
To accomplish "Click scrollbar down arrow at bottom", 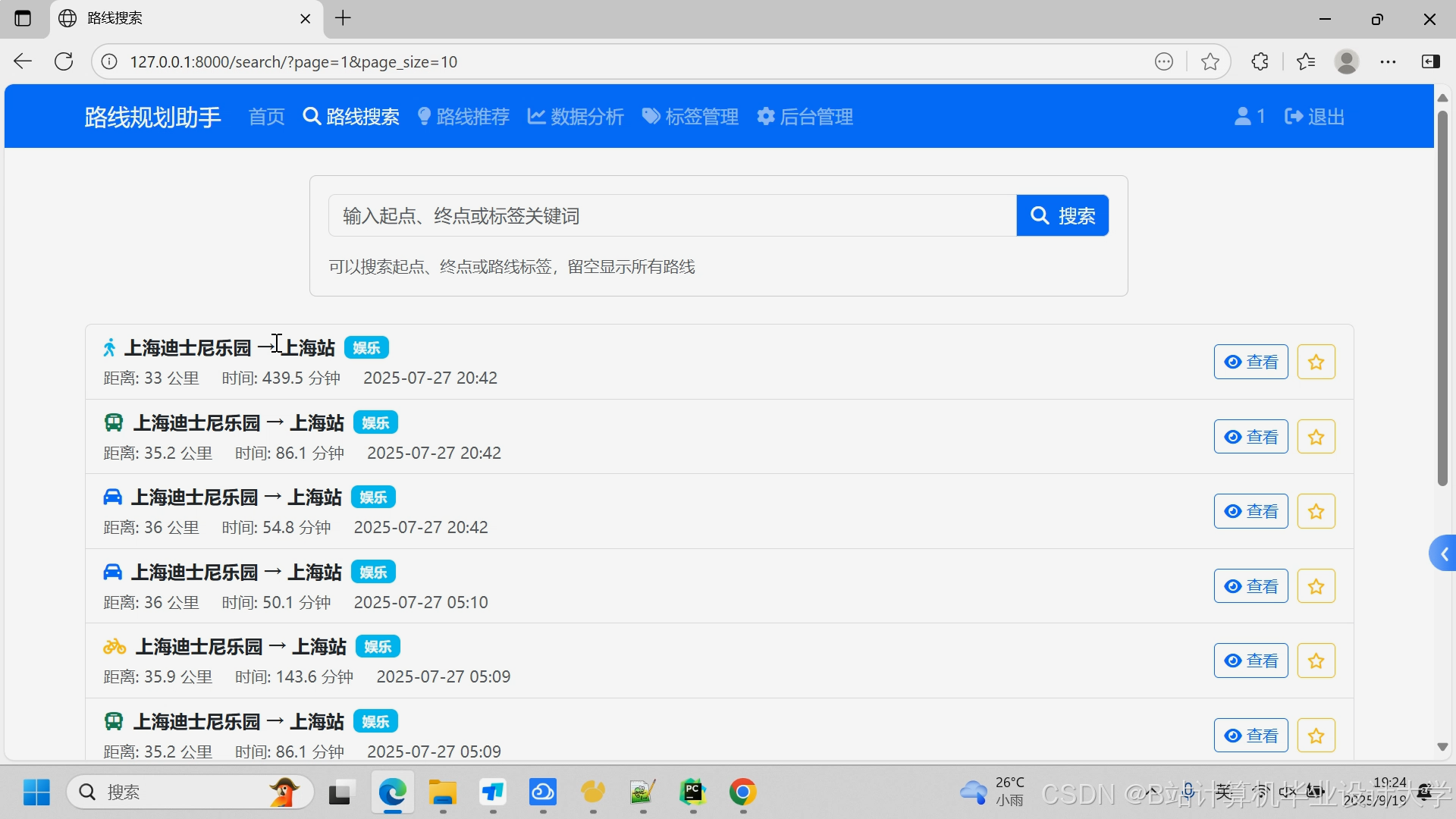I will pos(1442,747).
